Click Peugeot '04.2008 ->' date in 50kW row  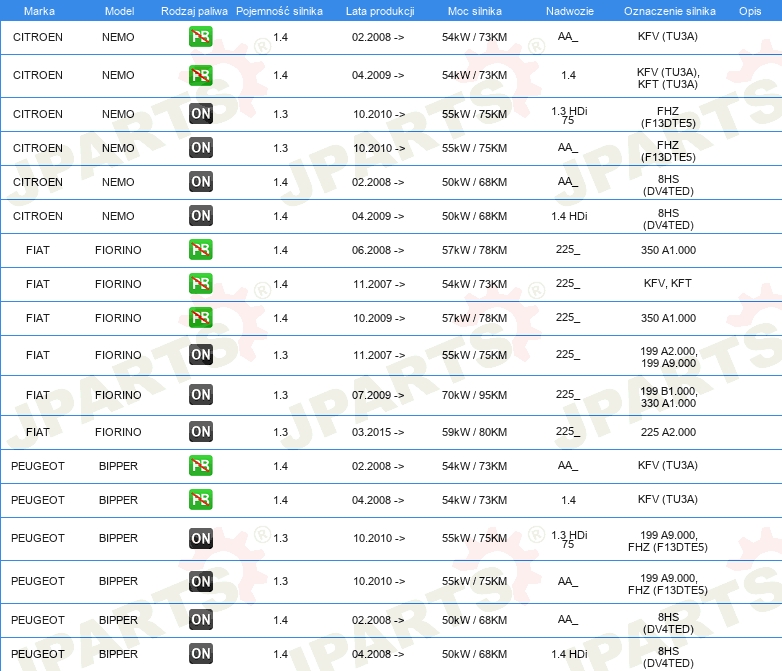[378, 654]
